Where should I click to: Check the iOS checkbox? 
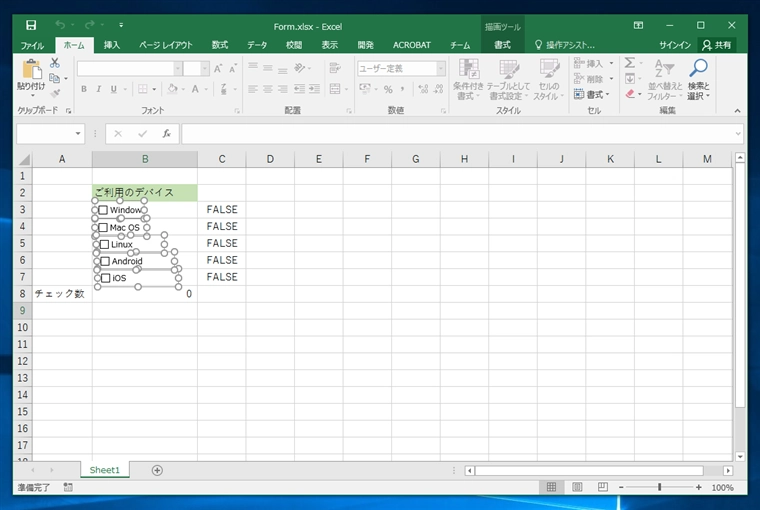click(x=106, y=278)
